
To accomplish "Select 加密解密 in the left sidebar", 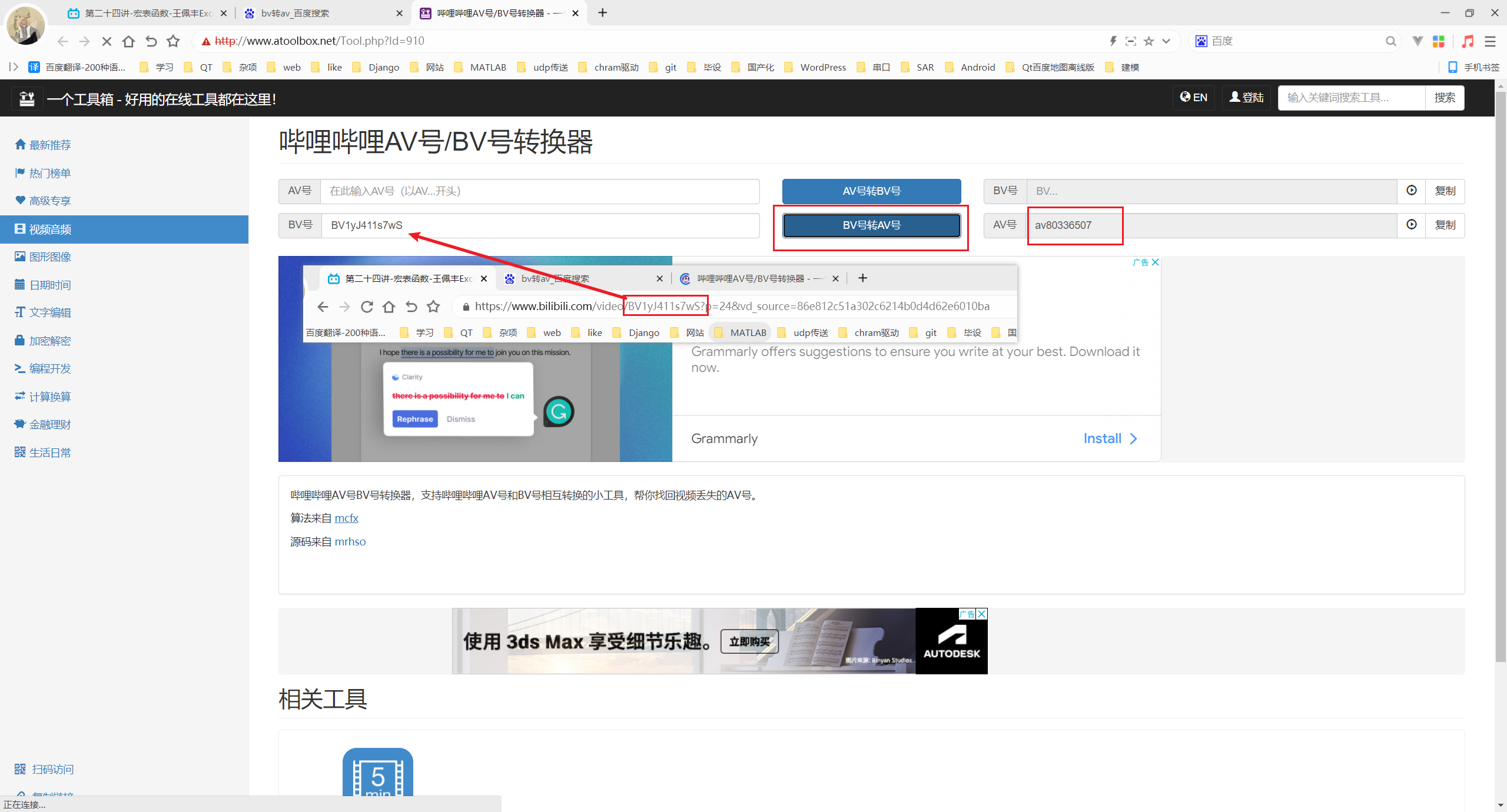I will click(50, 341).
